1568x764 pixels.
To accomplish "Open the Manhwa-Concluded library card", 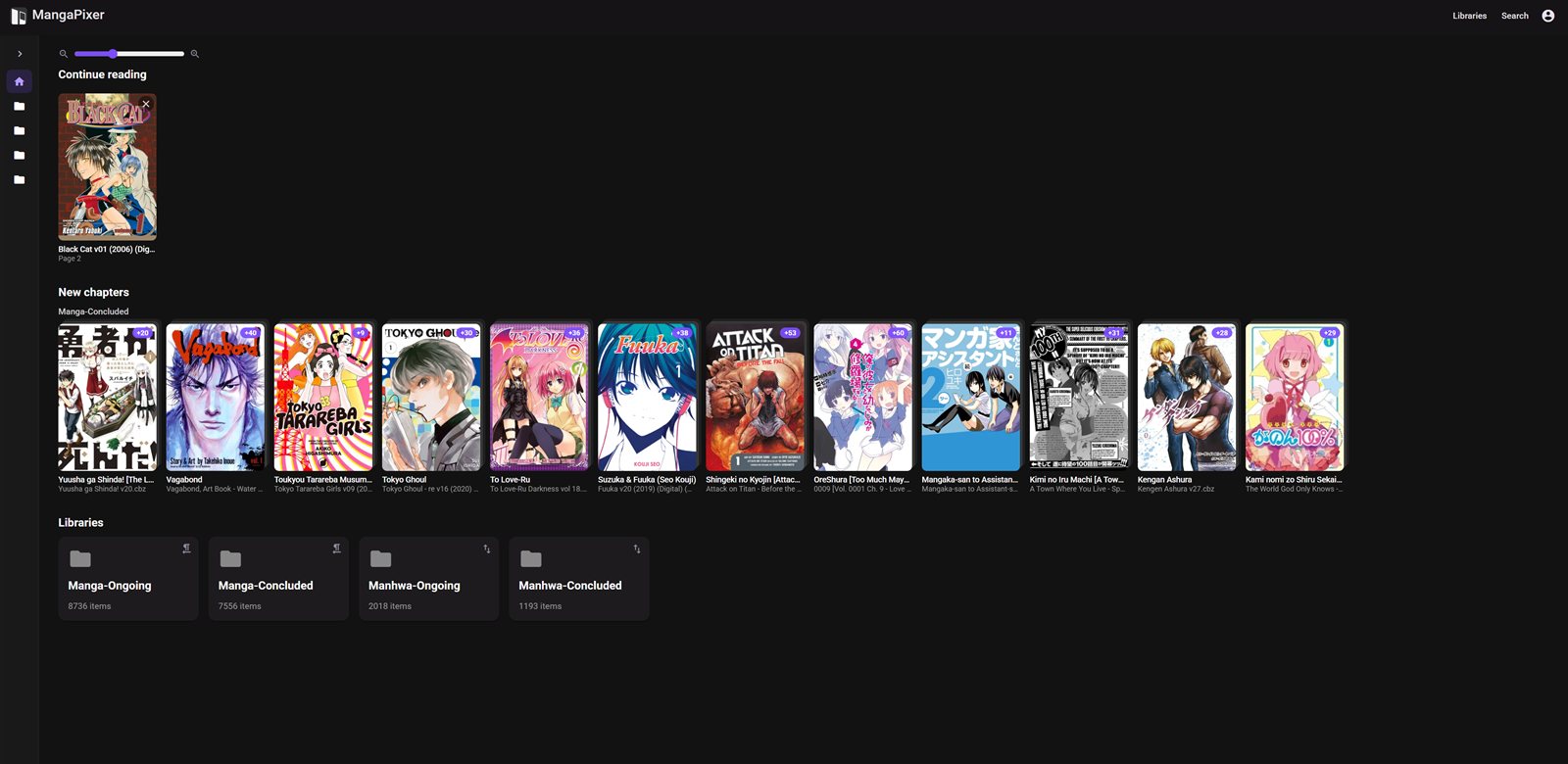I will pos(579,578).
